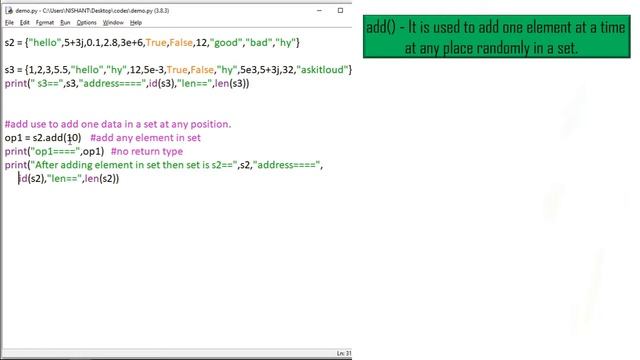The height and width of the screenshot is (360, 640).
Task: Maximize the demo.py IDLE window
Action: click(x=340, y=11)
